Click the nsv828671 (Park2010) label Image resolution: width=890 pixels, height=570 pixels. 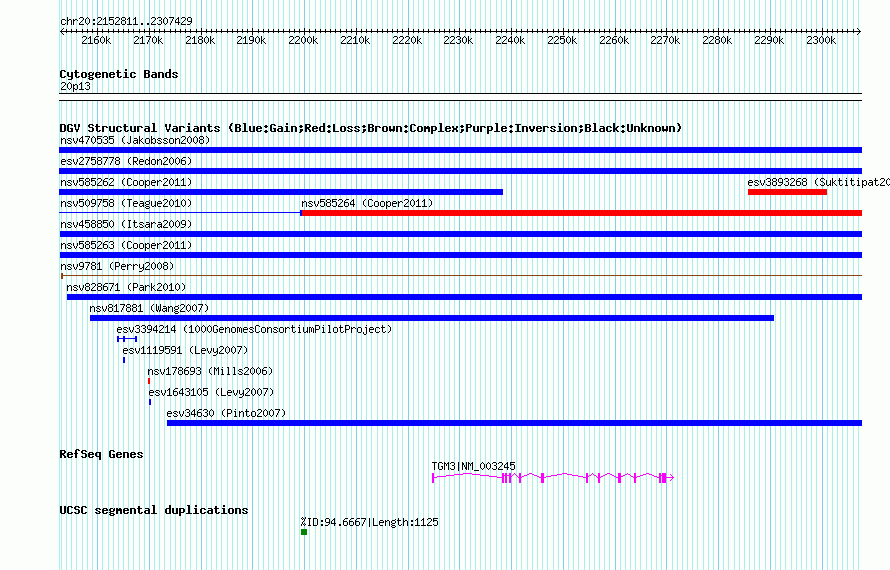pyautogui.click(x=126, y=287)
